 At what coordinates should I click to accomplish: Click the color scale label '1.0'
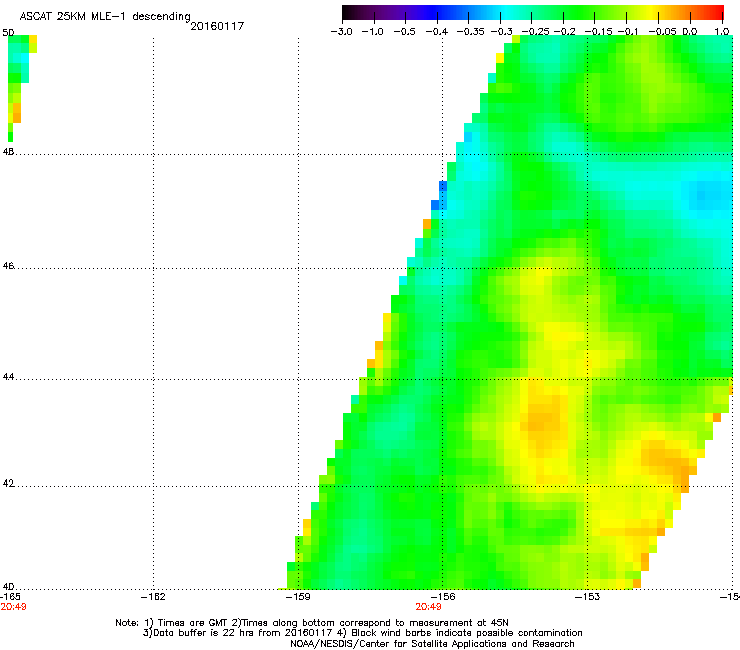tap(722, 32)
